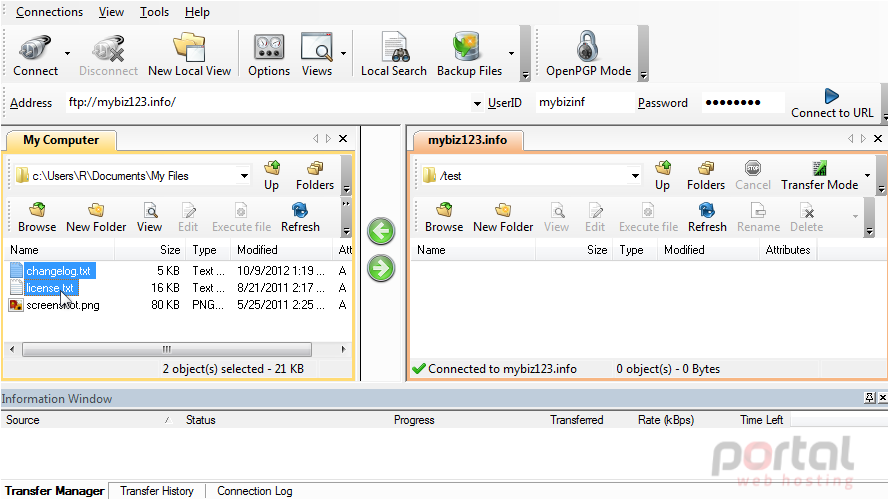Click the Address field with ftp://mybiz123.info/
This screenshot has height=500, width=889.
point(269,103)
